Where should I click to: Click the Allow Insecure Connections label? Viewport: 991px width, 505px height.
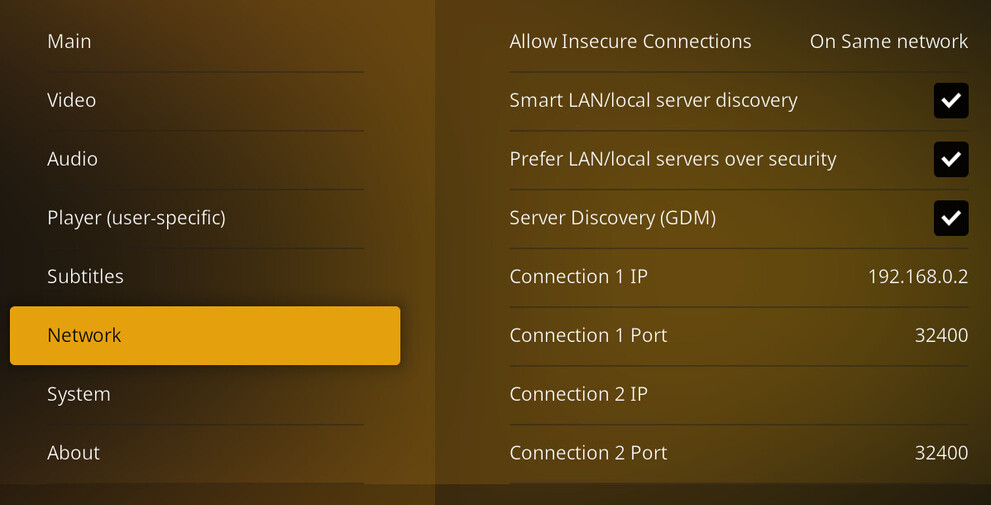tap(630, 41)
